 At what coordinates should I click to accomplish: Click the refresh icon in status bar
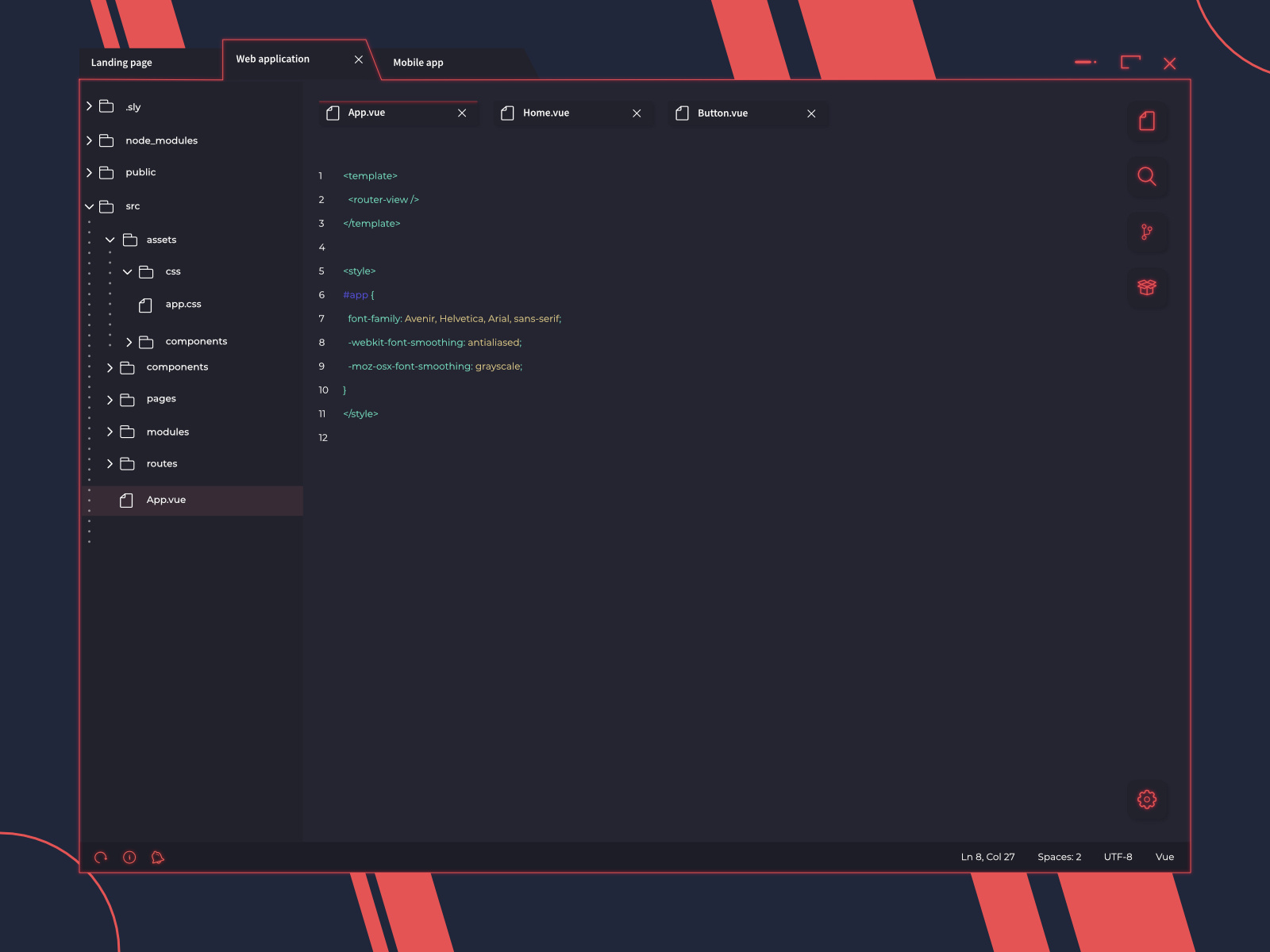pyautogui.click(x=100, y=857)
